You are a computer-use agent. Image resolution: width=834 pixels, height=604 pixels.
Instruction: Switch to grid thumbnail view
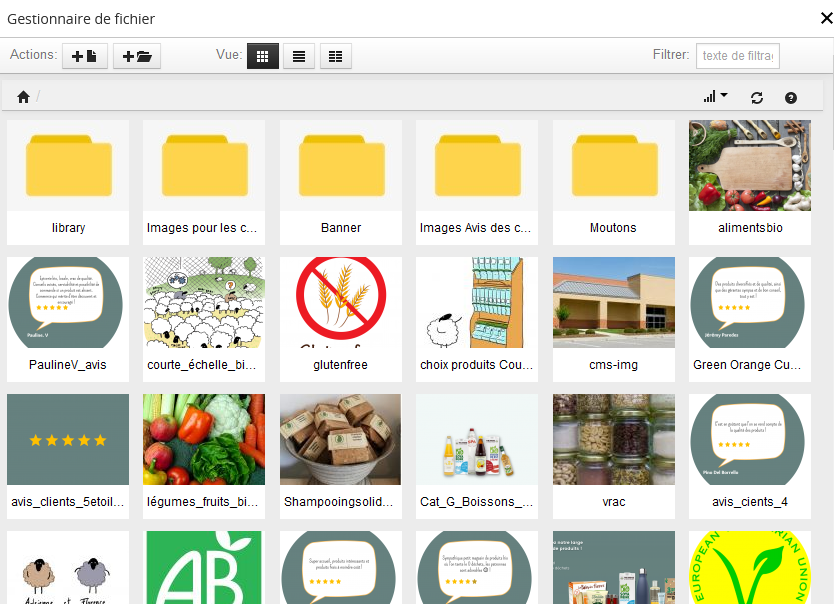[263, 56]
